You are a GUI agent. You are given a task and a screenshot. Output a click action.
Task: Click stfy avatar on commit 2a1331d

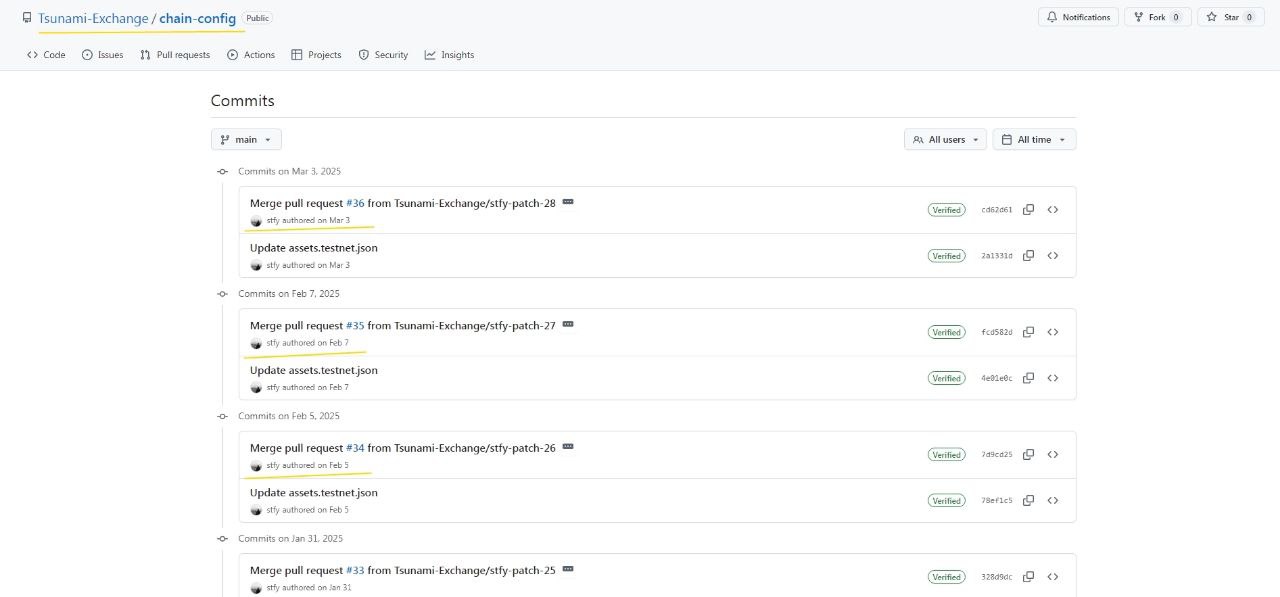(256, 265)
